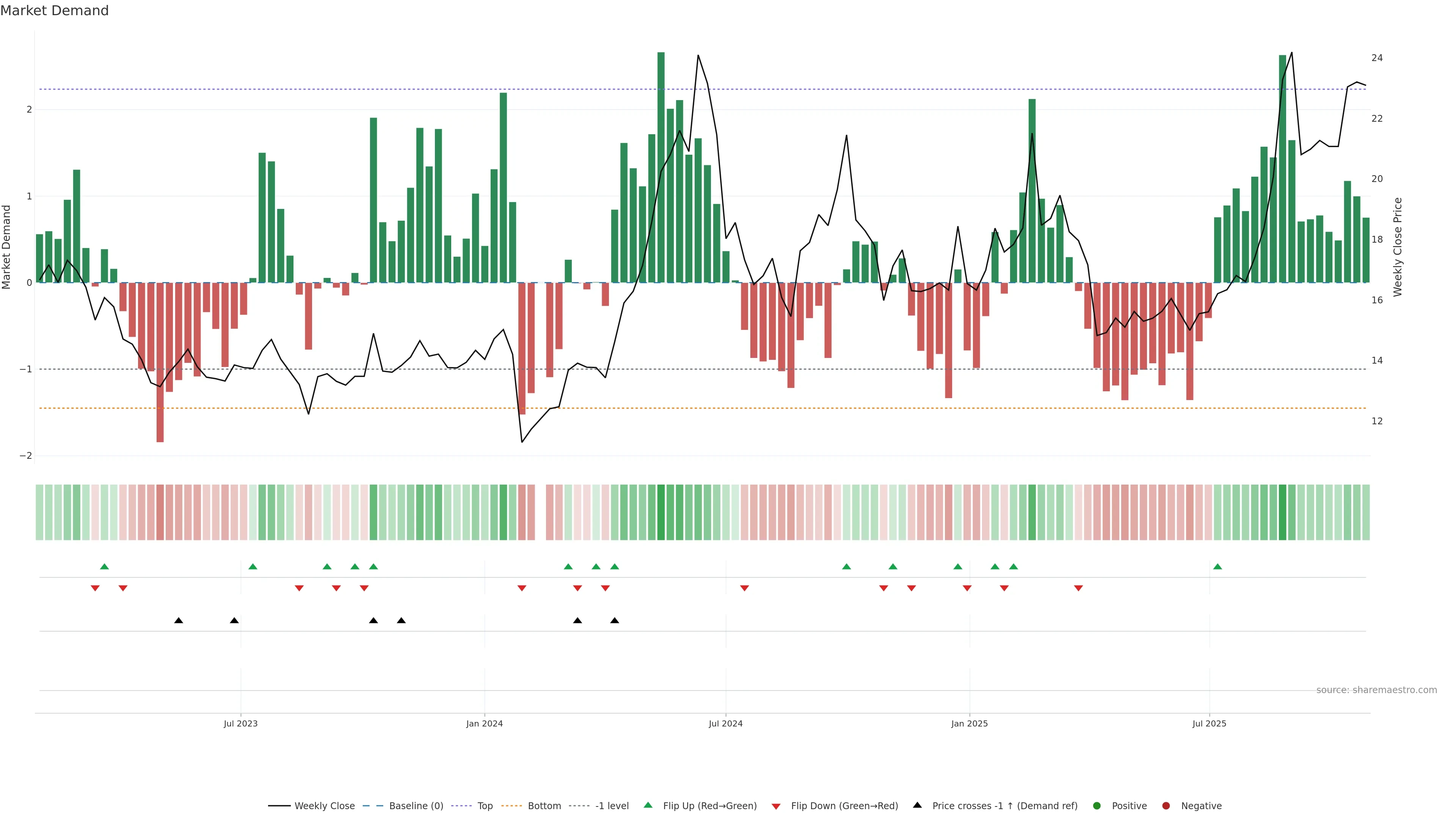
Task: Click the Jul 2024 x-axis label
Action: pos(726,724)
